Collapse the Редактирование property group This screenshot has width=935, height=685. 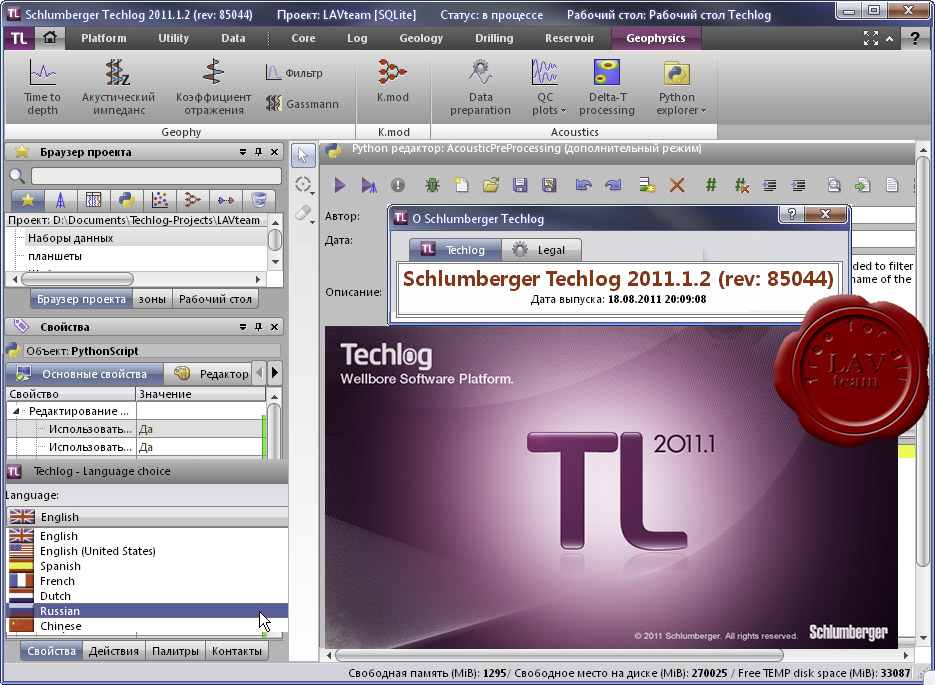[16, 411]
